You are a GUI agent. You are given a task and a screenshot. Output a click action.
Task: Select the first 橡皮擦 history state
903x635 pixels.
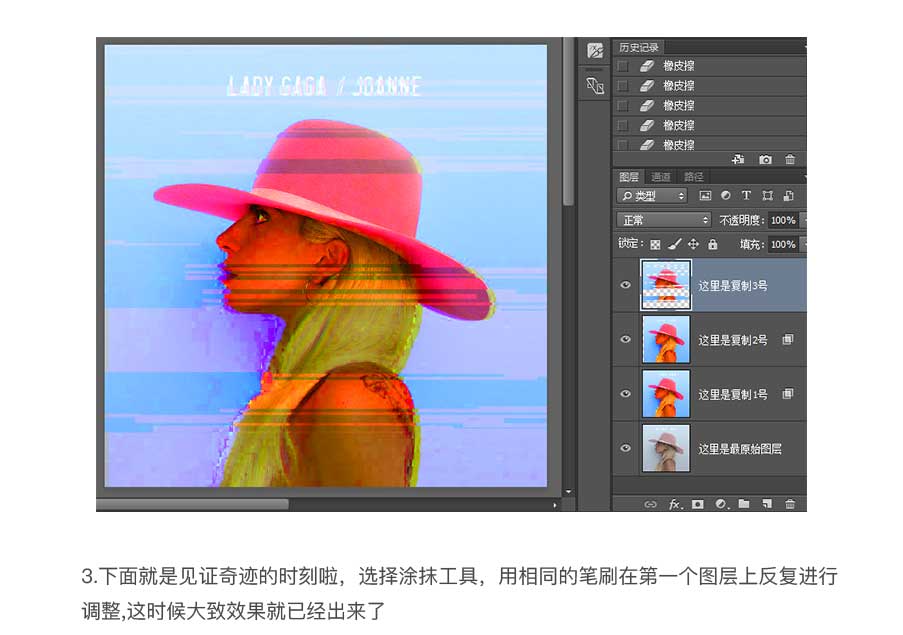(x=710, y=66)
